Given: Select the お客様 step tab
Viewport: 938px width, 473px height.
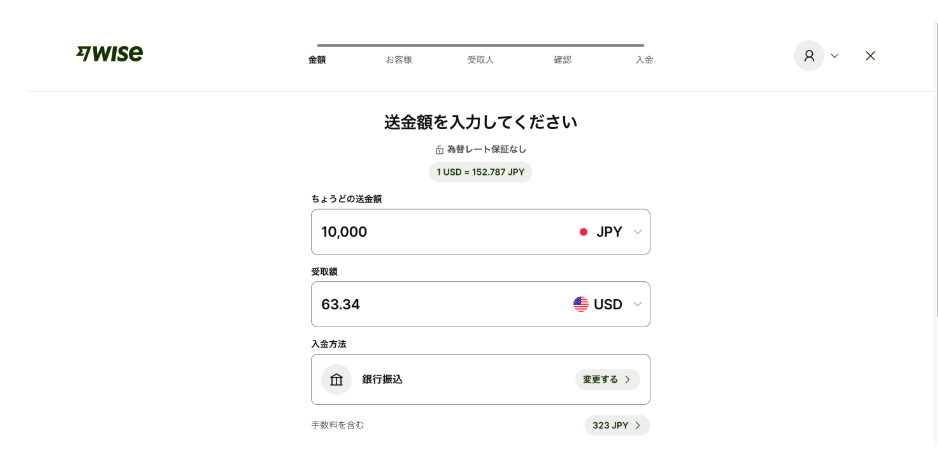Looking at the screenshot, I should (x=398, y=60).
